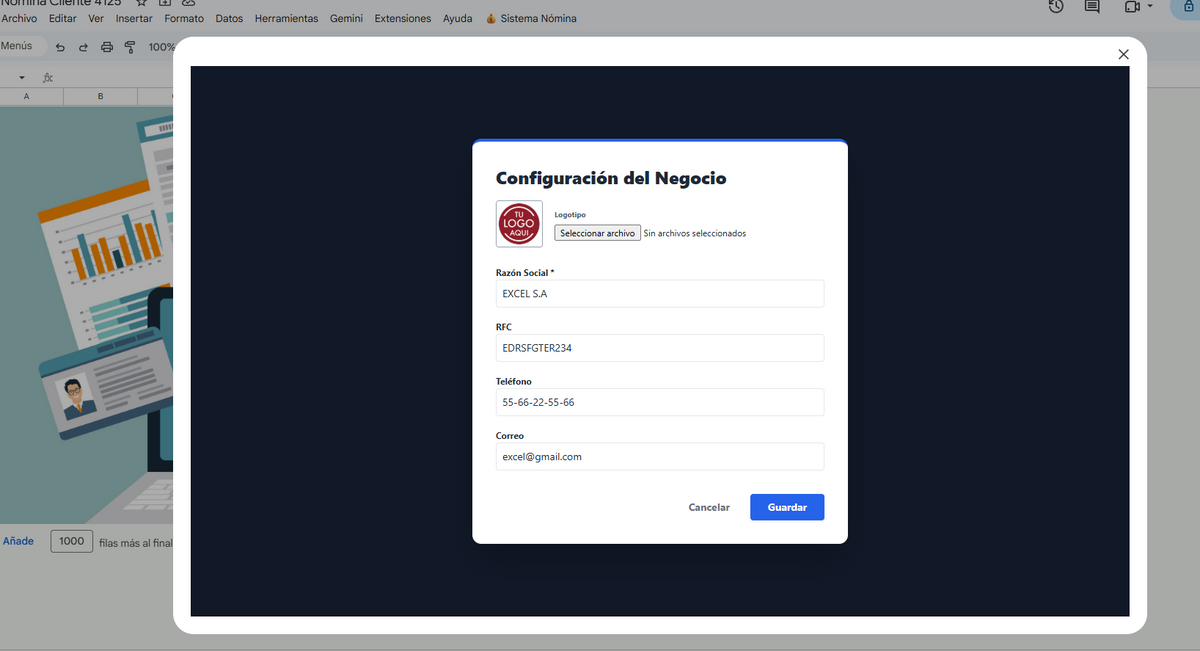Click the fx formula icon
This screenshot has height=651, width=1200.
click(x=48, y=77)
